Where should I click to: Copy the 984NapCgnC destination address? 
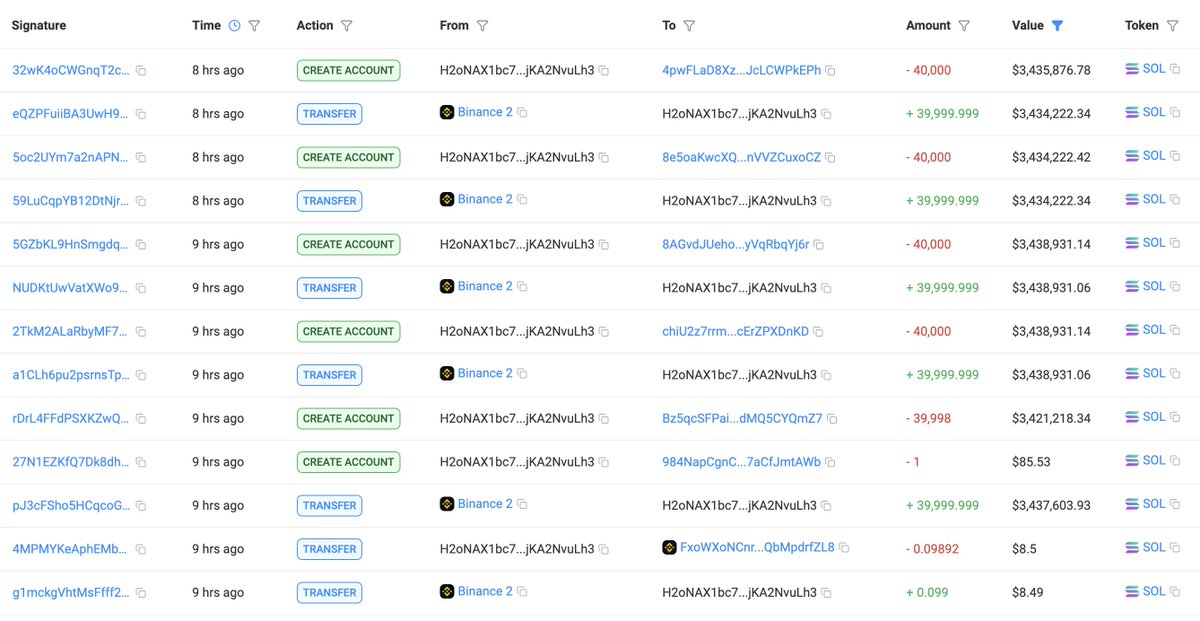click(x=830, y=462)
